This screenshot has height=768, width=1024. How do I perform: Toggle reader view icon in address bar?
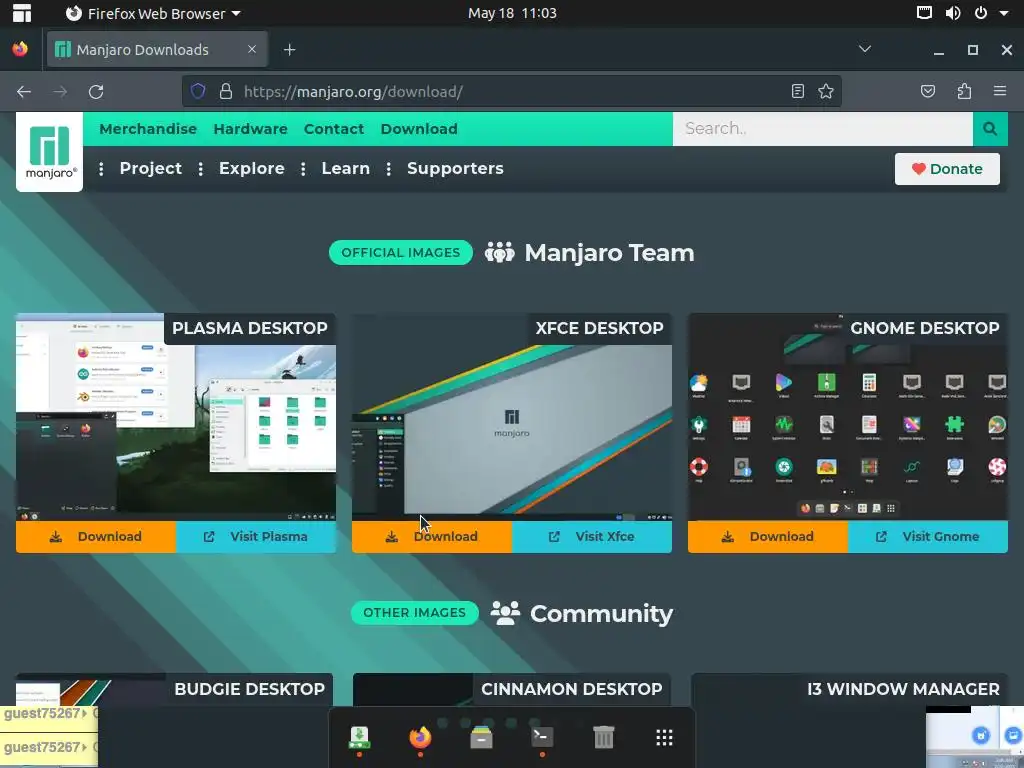tap(797, 91)
